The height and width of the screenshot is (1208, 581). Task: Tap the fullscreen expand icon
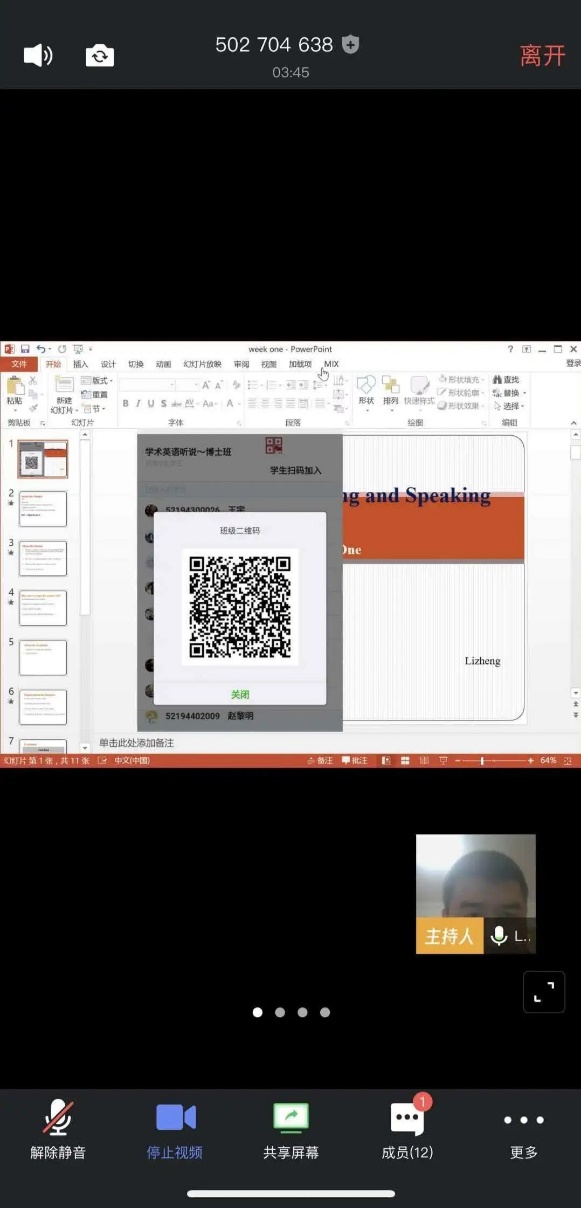(544, 992)
